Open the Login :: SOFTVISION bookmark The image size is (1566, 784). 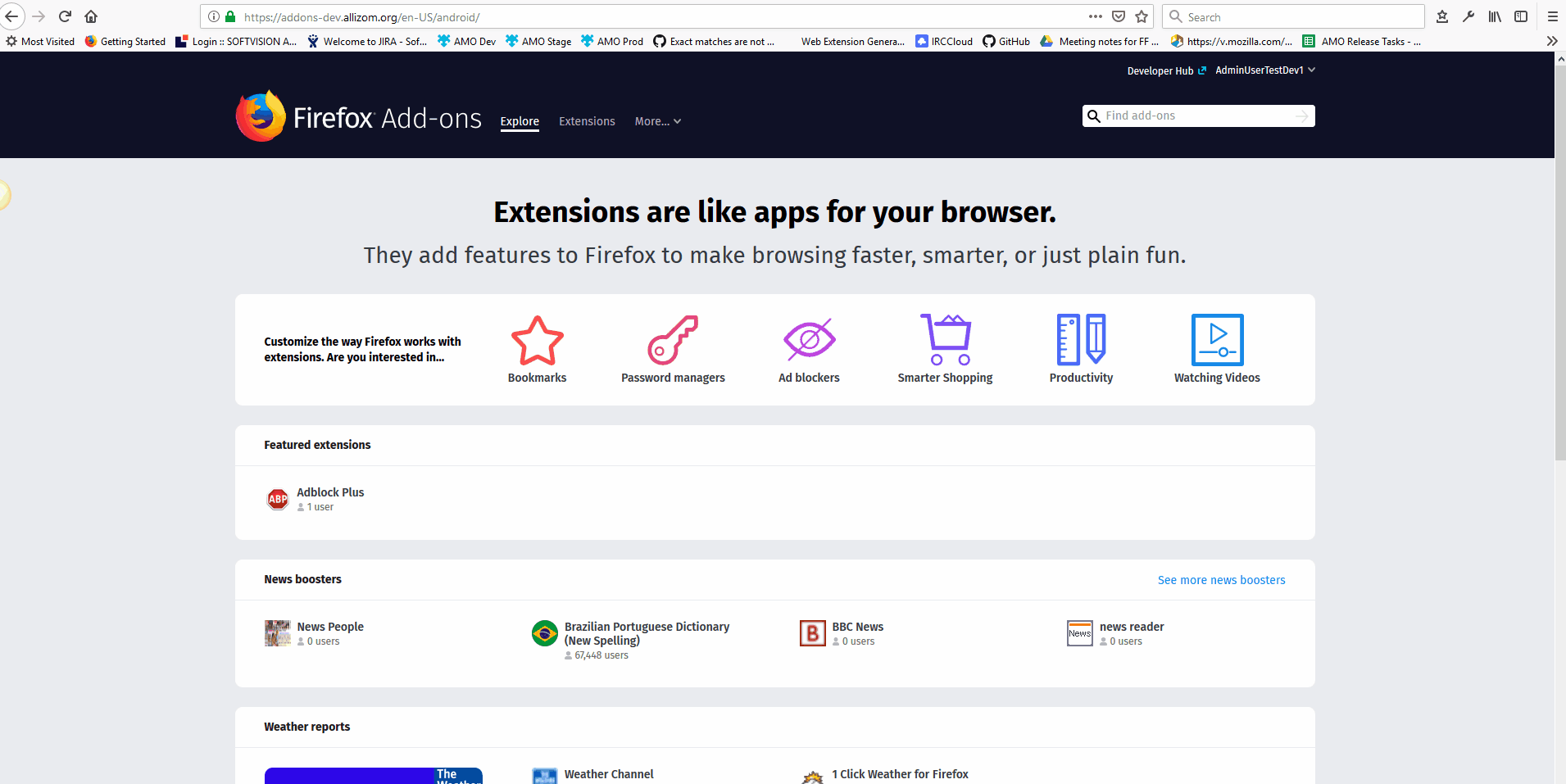237,41
